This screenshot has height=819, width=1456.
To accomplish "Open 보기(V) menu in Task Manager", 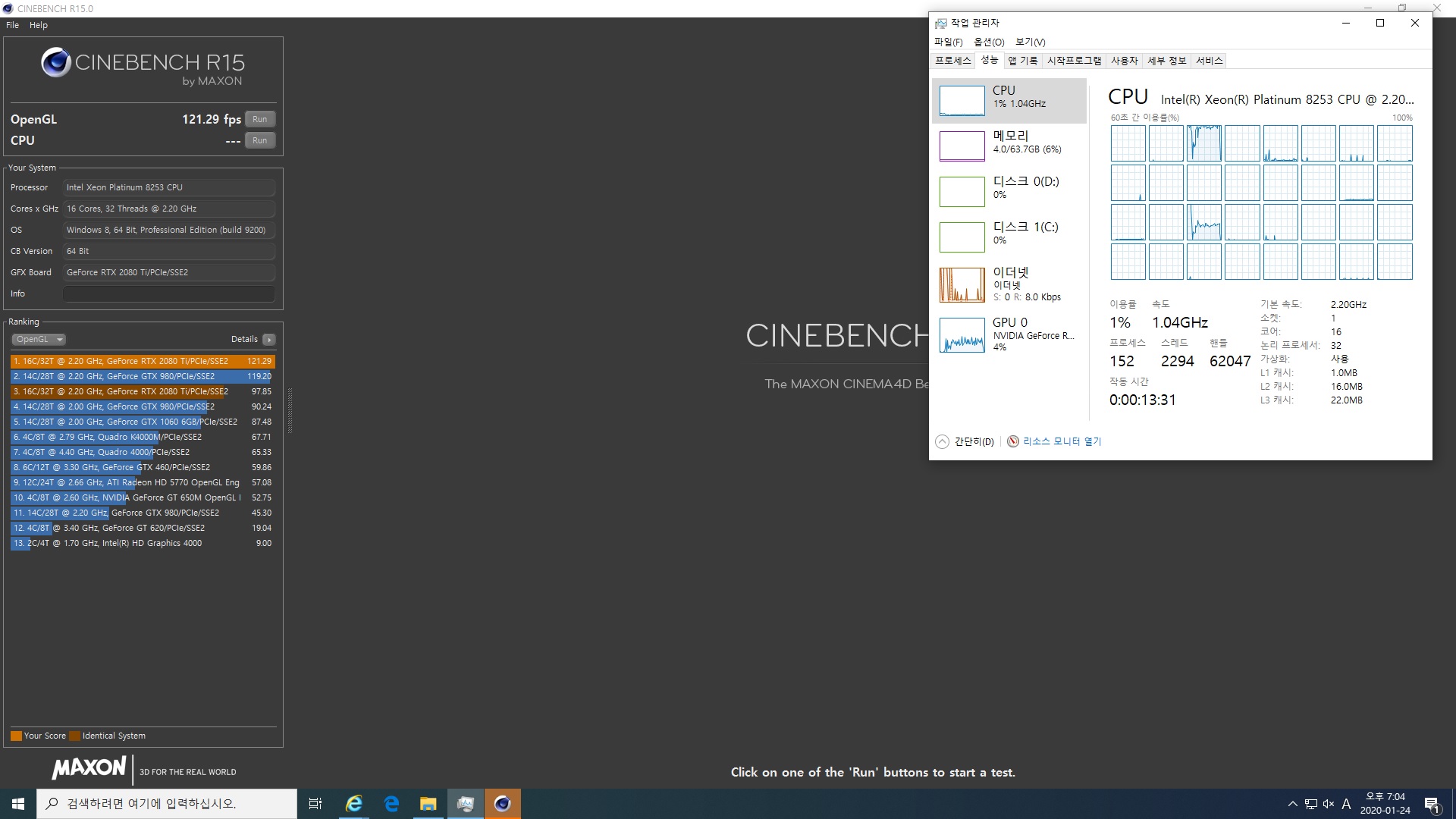I will coord(1030,42).
